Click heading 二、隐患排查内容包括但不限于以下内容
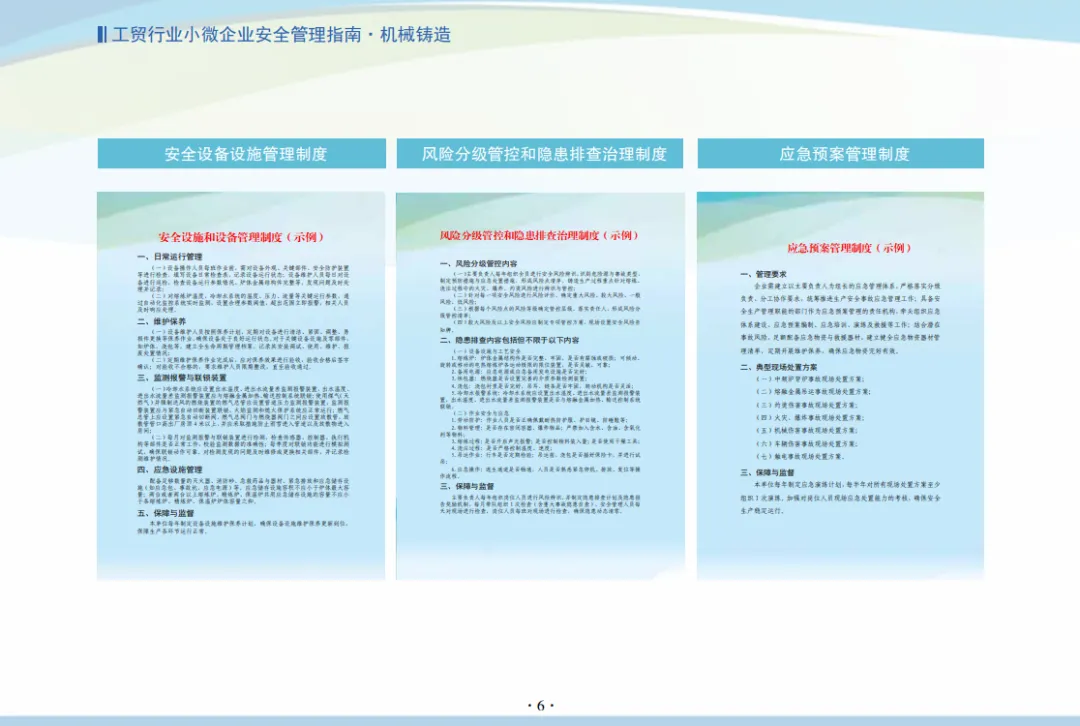 click(x=509, y=340)
